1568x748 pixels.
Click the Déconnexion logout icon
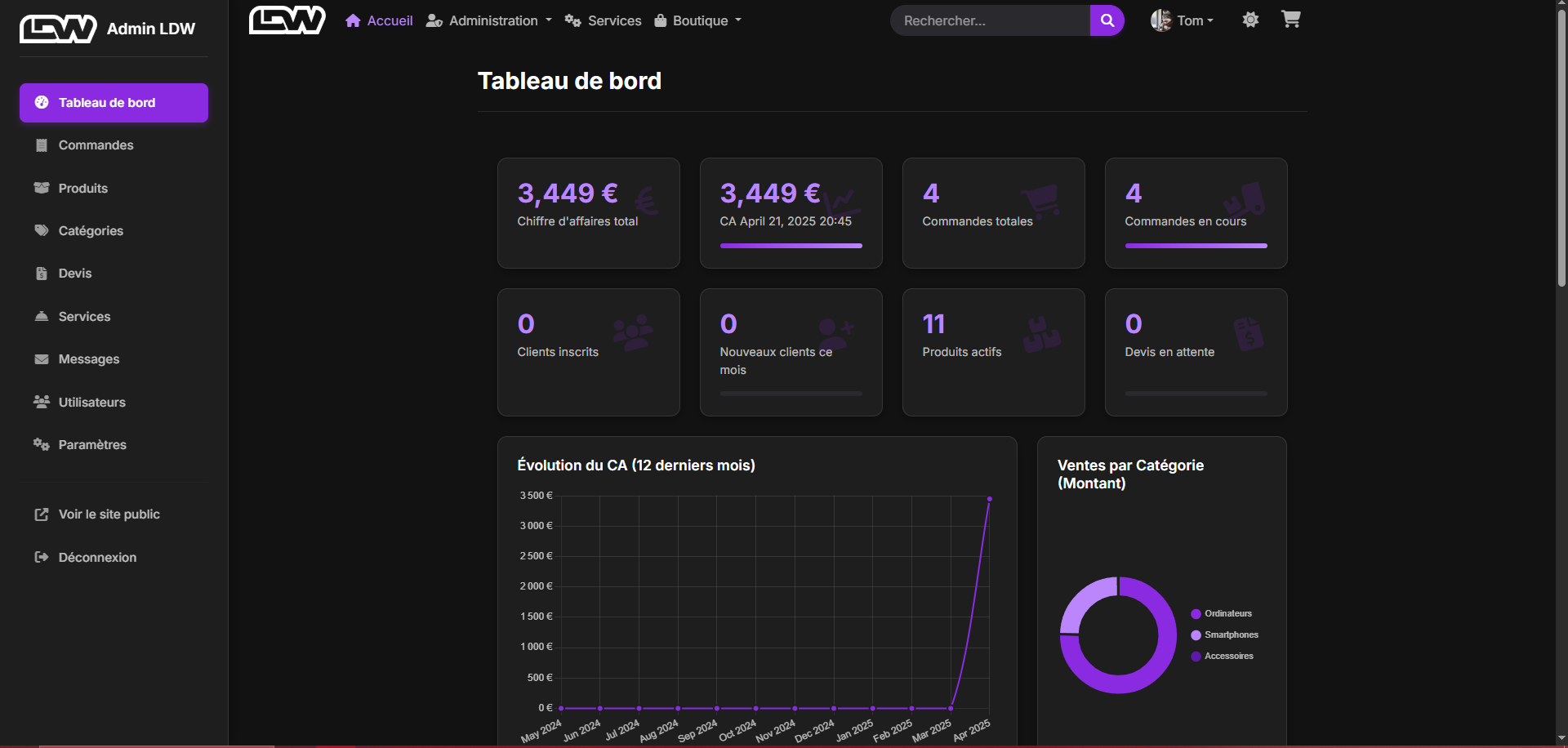(x=42, y=558)
